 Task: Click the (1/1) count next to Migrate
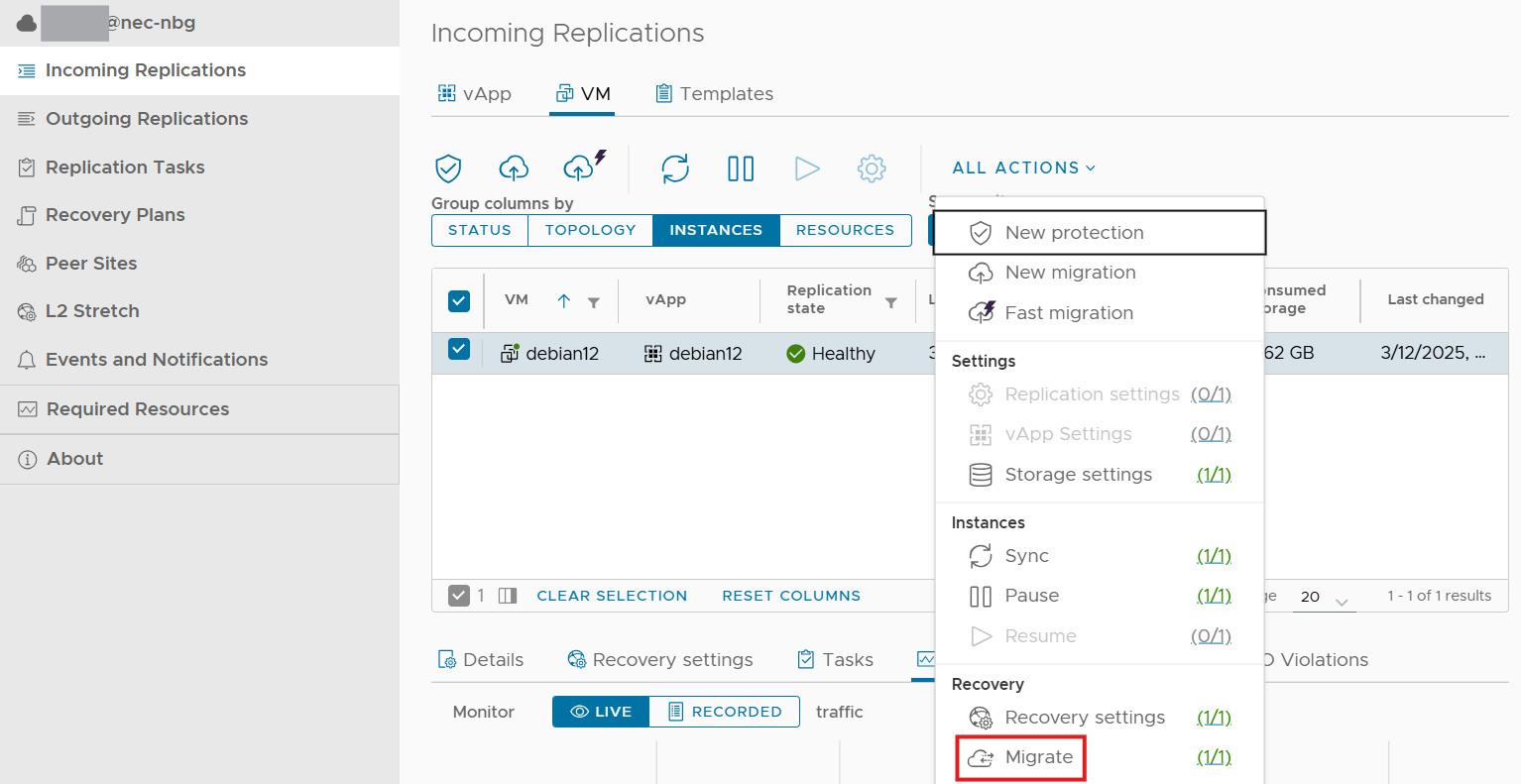click(1214, 757)
